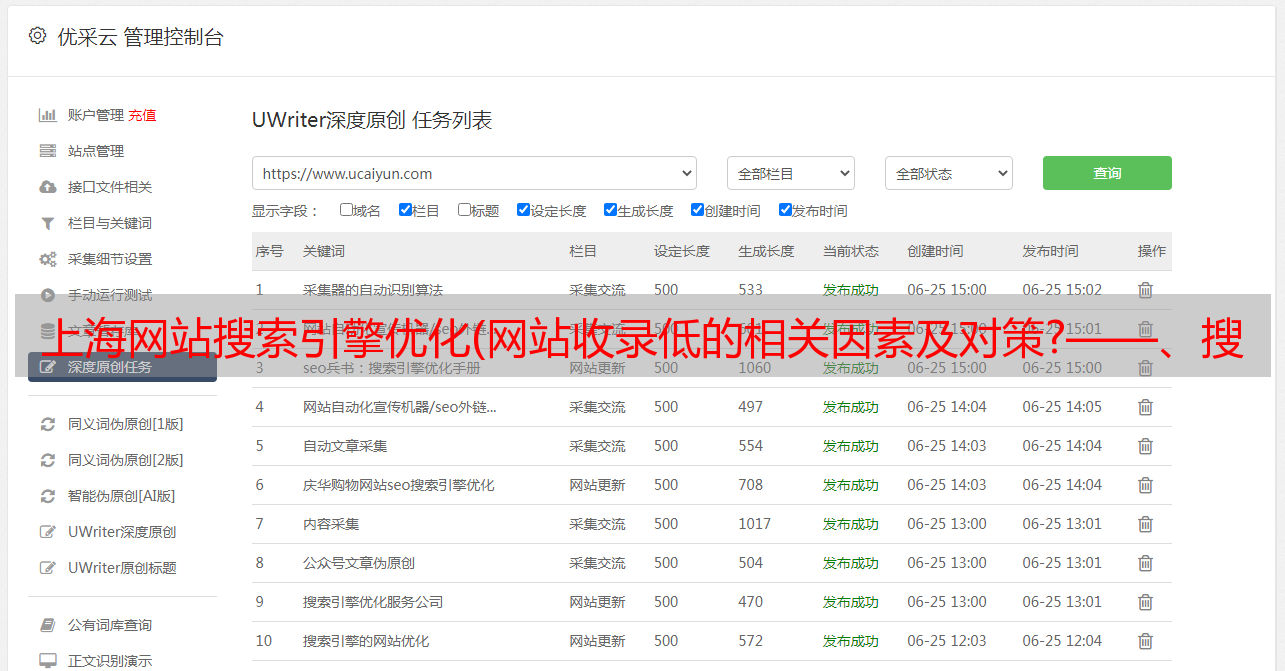The height and width of the screenshot is (671, 1285).
Task: Click the 采集细节设置 gears icon
Action: pyautogui.click(x=47, y=259)
